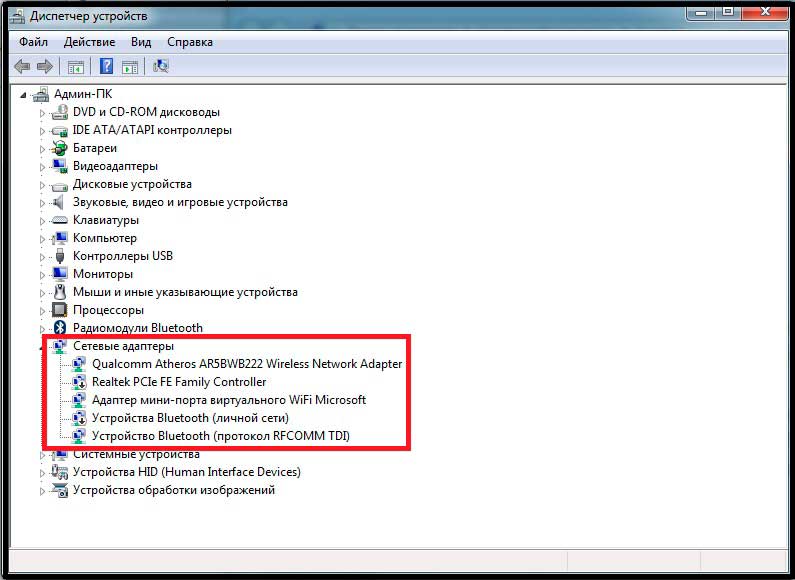
Task: Expand the Контроллеры USB category
Action: point(43,256)
